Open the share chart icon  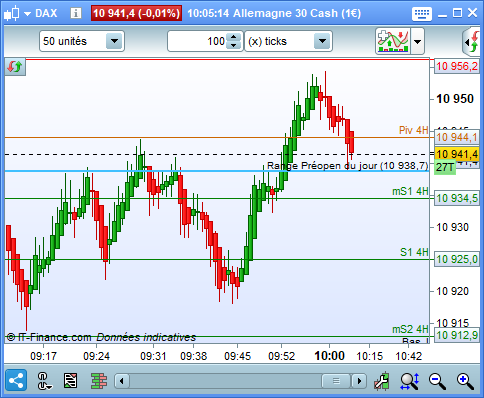tap(16, 380)
